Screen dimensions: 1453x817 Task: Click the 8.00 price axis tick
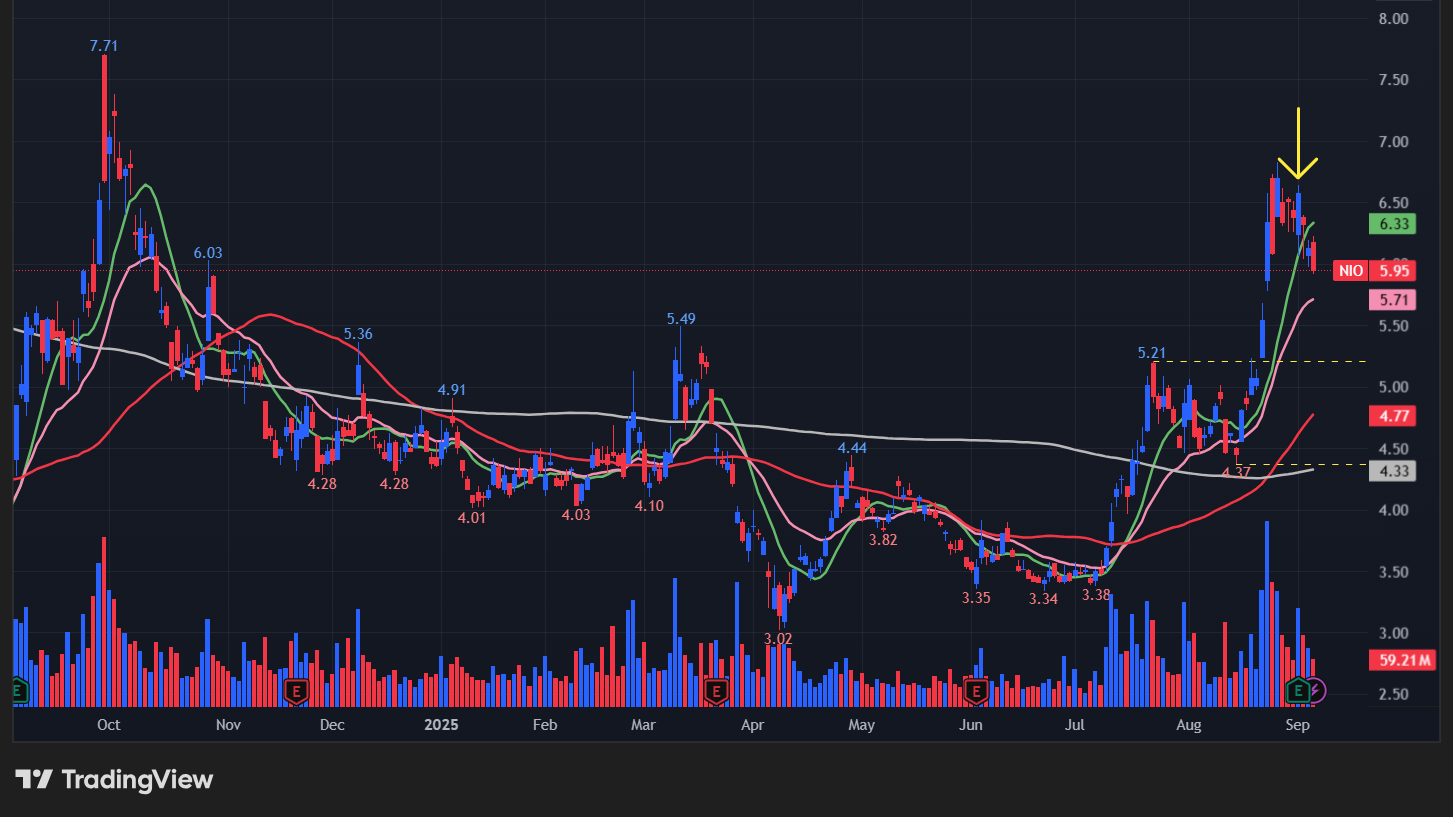tap(1393, 19)
